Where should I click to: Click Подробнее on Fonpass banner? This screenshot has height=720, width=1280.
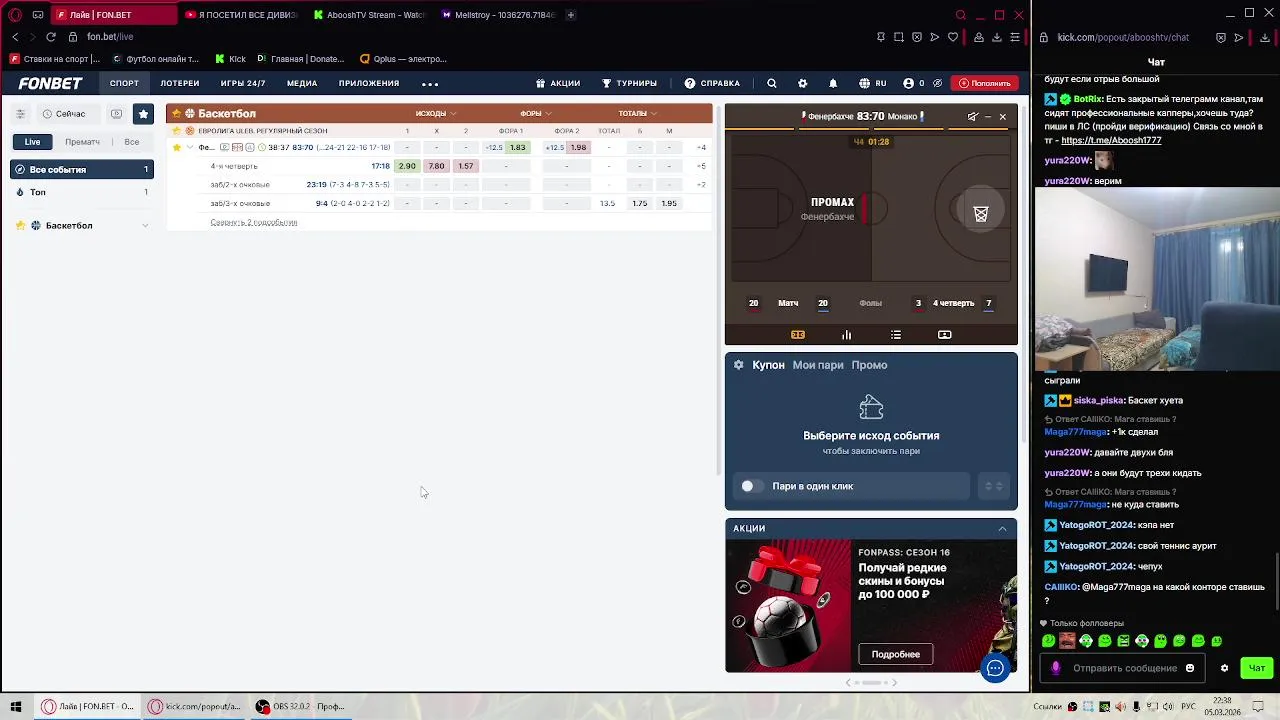(895, 654)
